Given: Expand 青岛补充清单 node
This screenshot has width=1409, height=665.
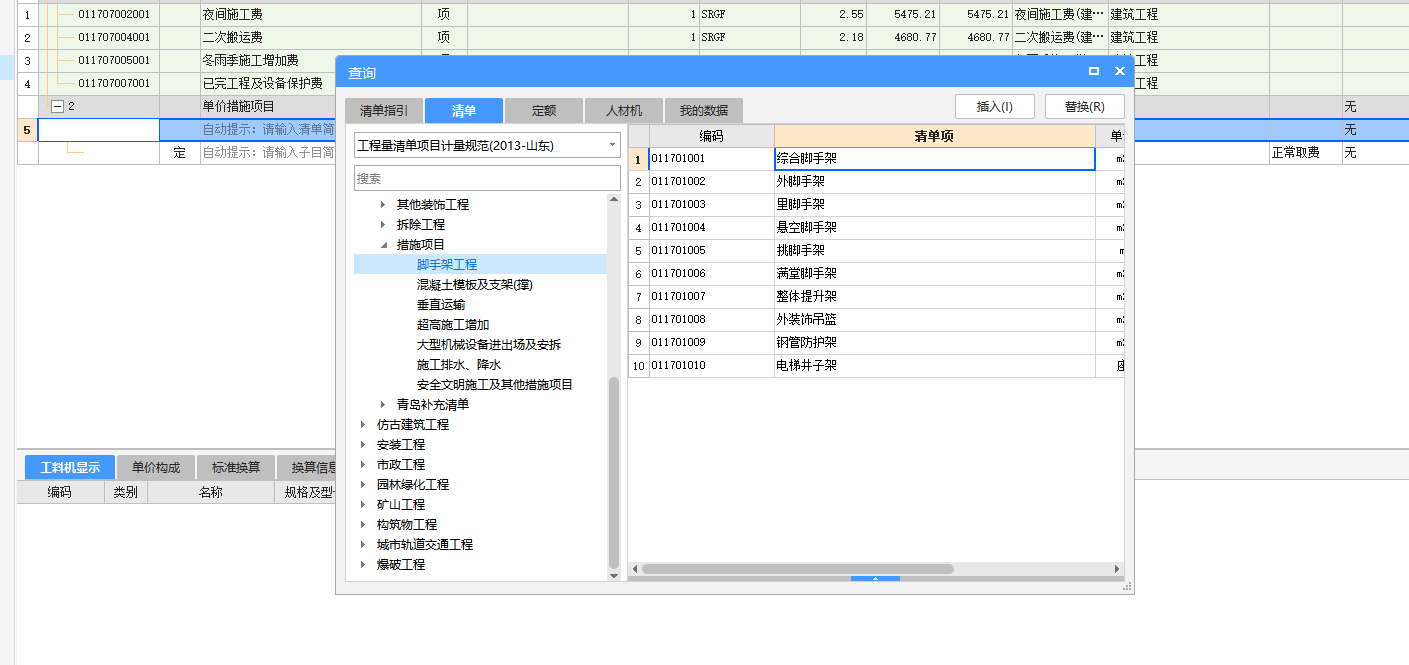Looking at the screenshot, I should pyautogui.click(x=383, y=405).
